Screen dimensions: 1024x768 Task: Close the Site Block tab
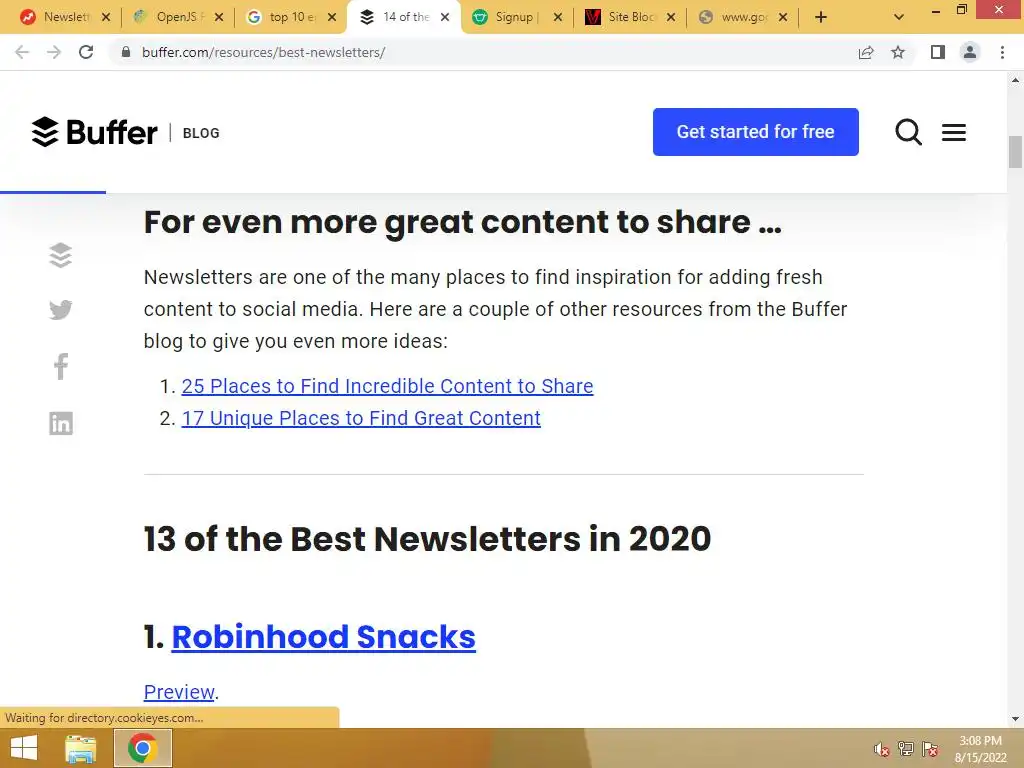coord(671,18)
